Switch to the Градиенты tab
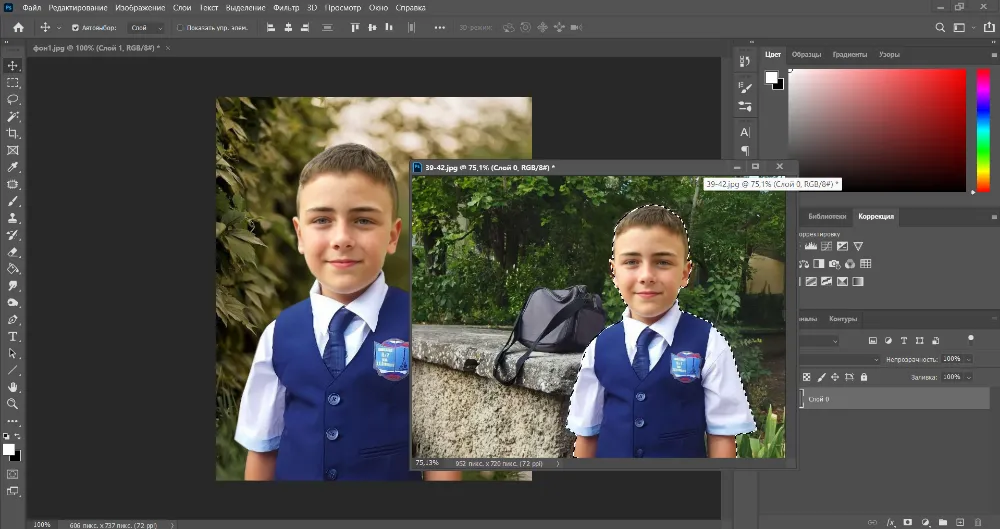 point(849,54)
